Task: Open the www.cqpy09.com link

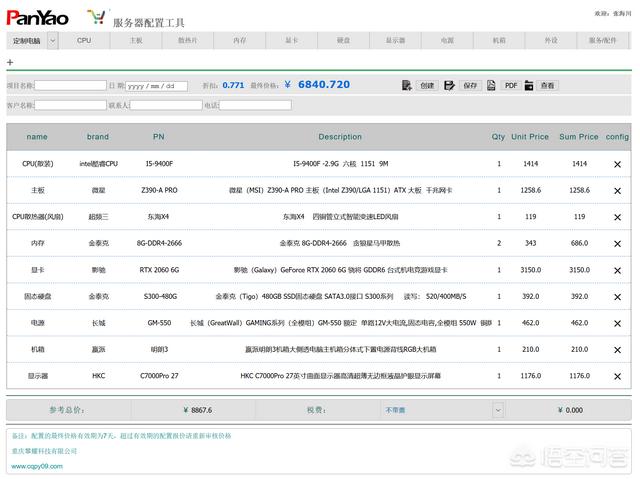Action: pos(37,466)
